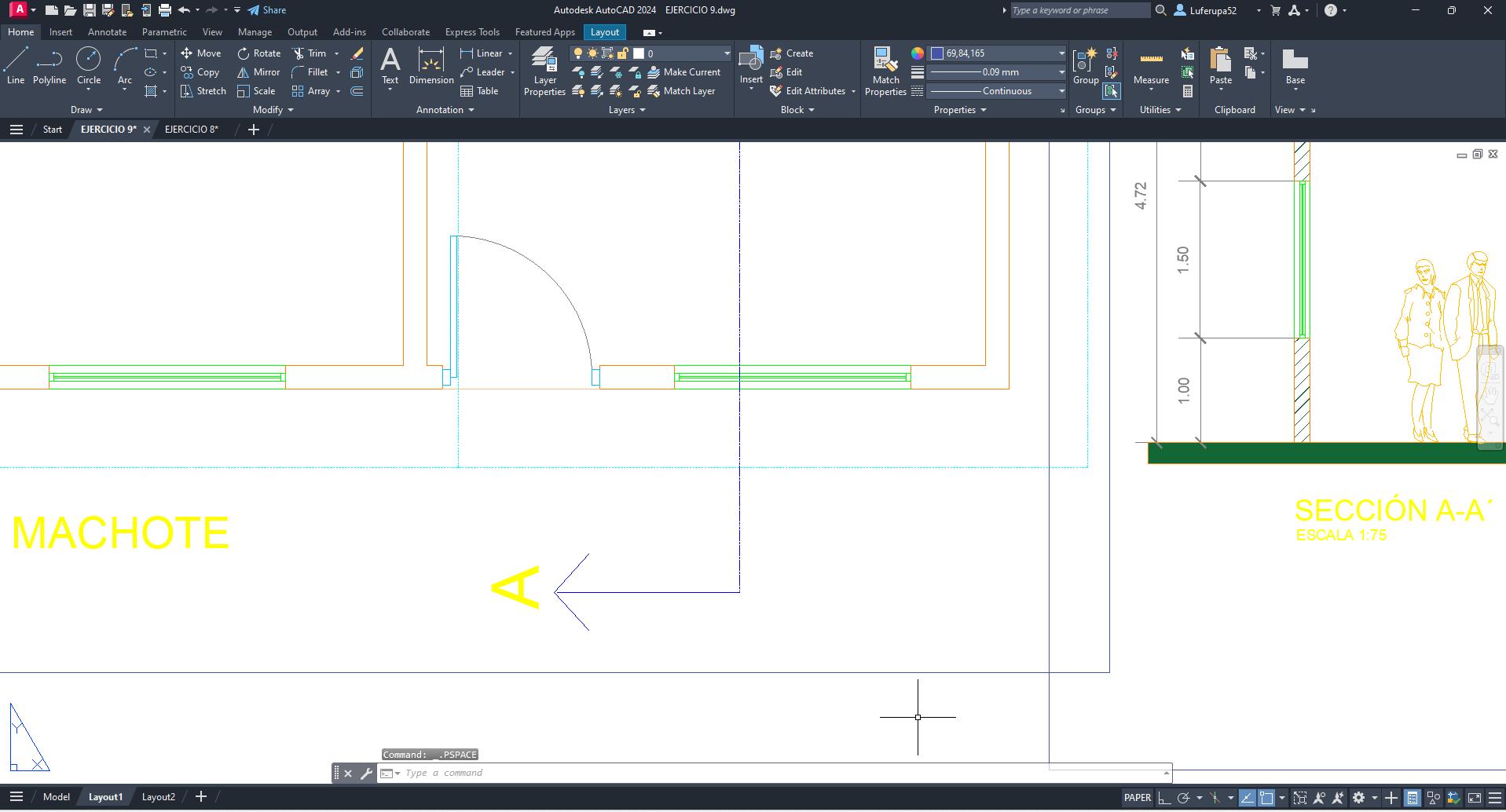Open the Text annotation tool
Viewport: 1506px width, 812px height.
click(x=390, y=66)
